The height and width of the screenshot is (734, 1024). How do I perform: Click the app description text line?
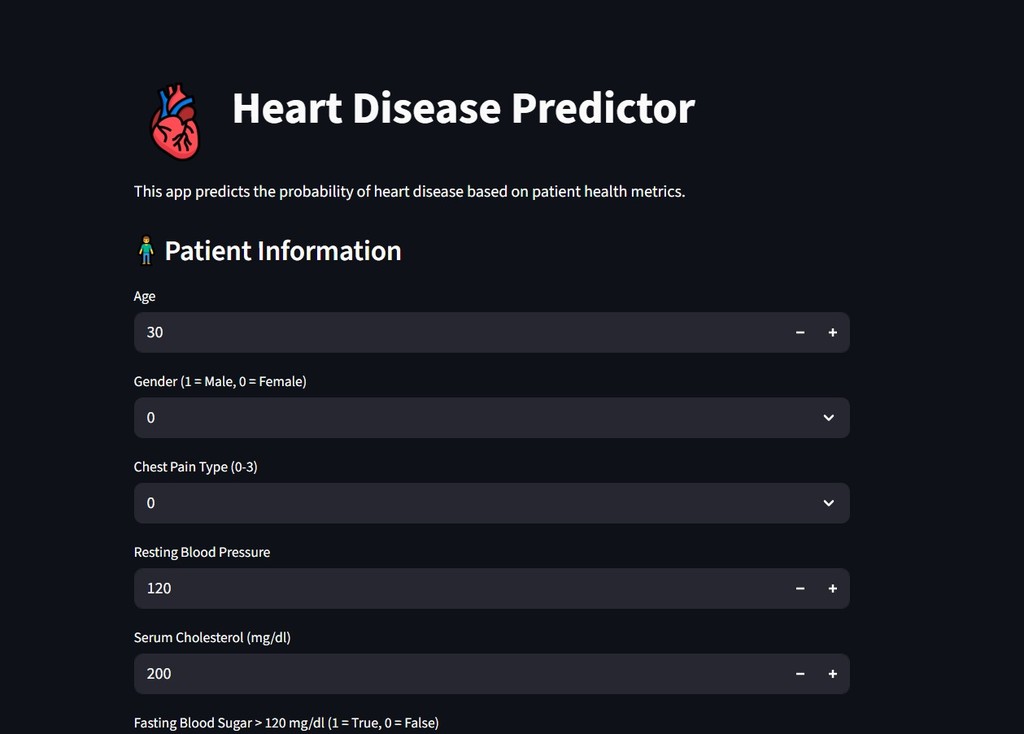pos(409,191)
